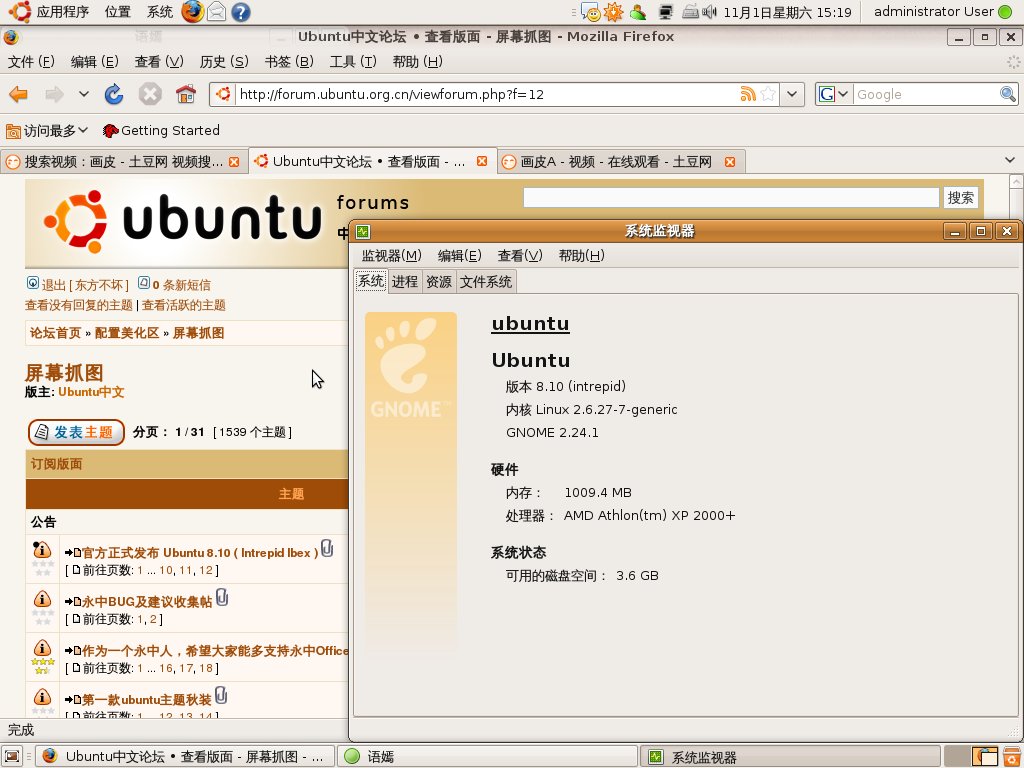The image size is (1024, 768).
Task: Click the URL address field
Action: click(487, 94)
